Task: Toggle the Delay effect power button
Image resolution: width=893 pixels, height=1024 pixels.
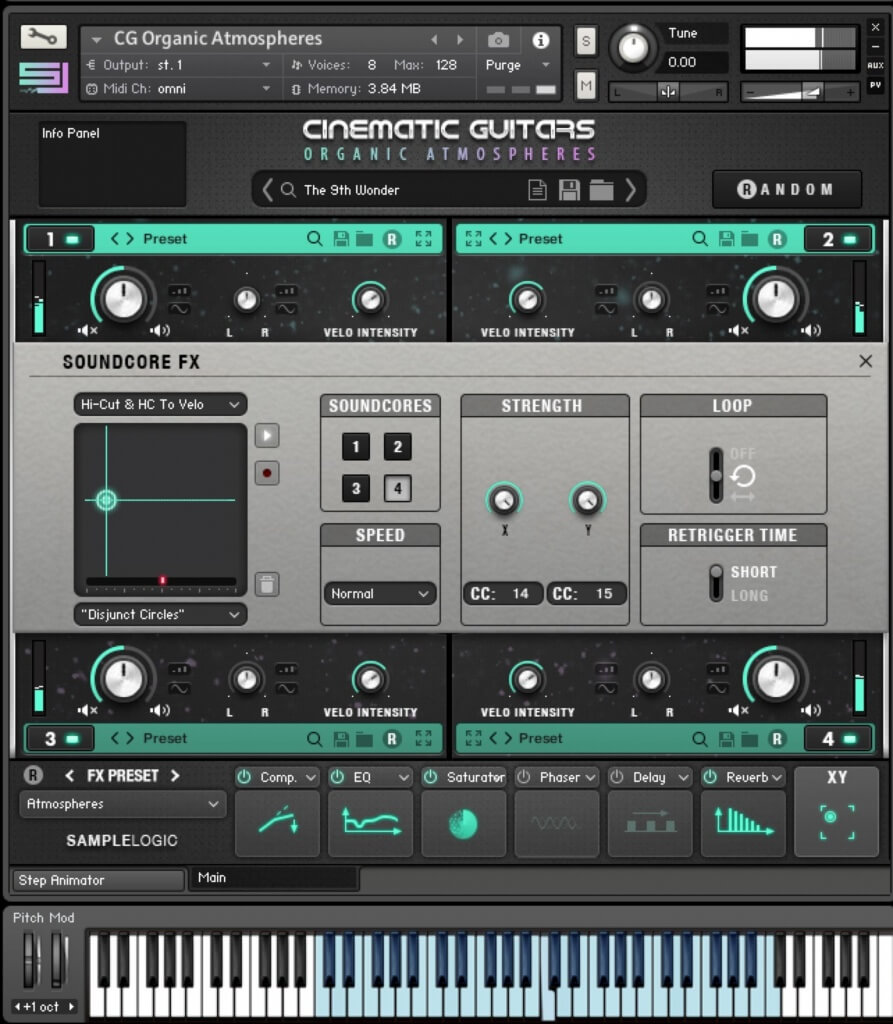Action: (616, 777)
